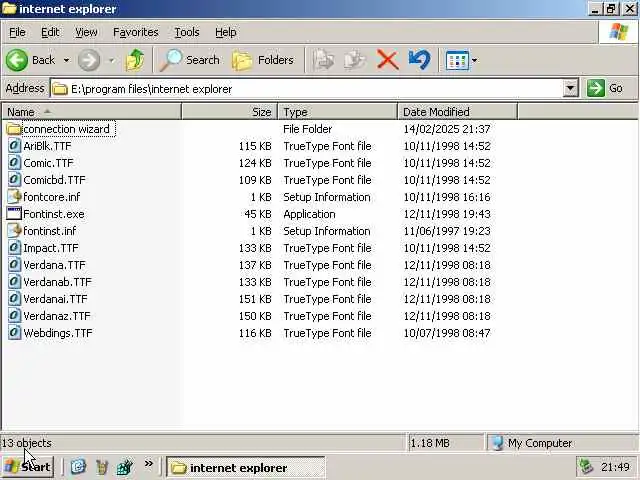
Task: Click the Windows flag logo in menu bar
Action: tap(618, 32)
